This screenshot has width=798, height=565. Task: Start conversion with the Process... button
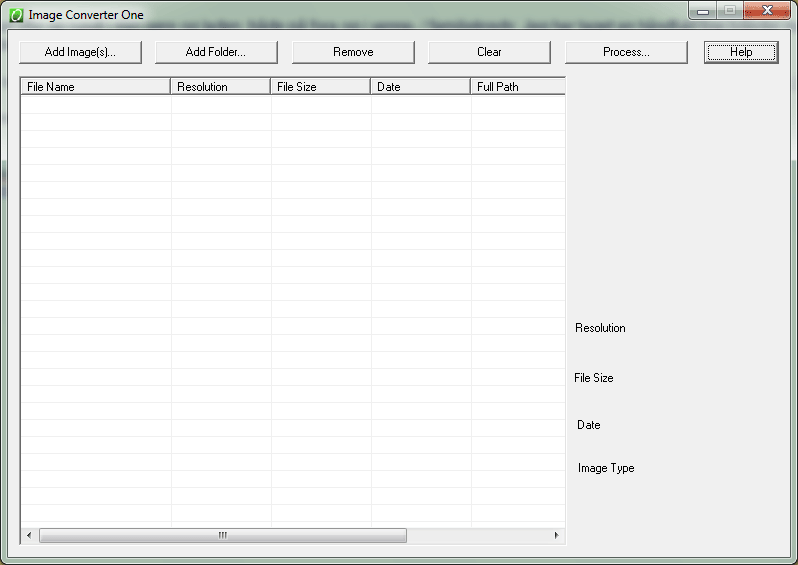pos(626,52)
